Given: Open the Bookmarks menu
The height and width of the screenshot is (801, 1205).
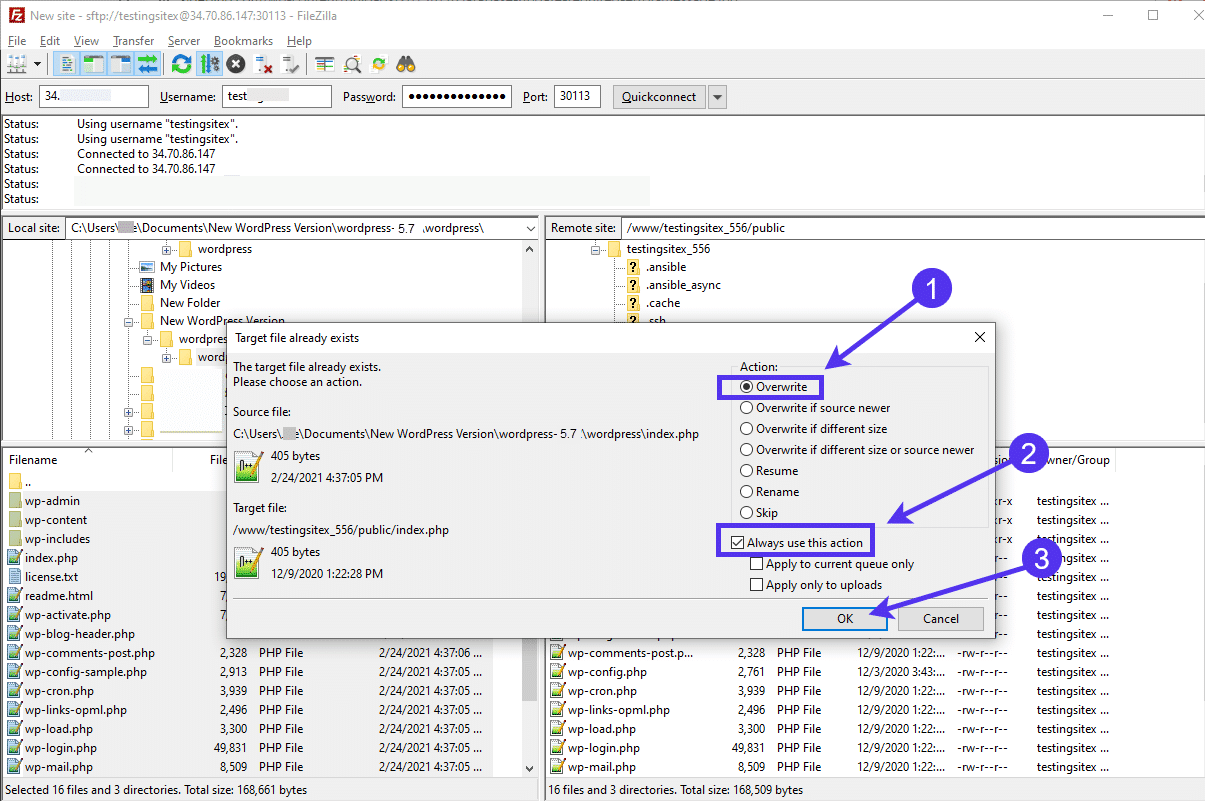Looking at the screenshot, I should (x=243, y=41).
